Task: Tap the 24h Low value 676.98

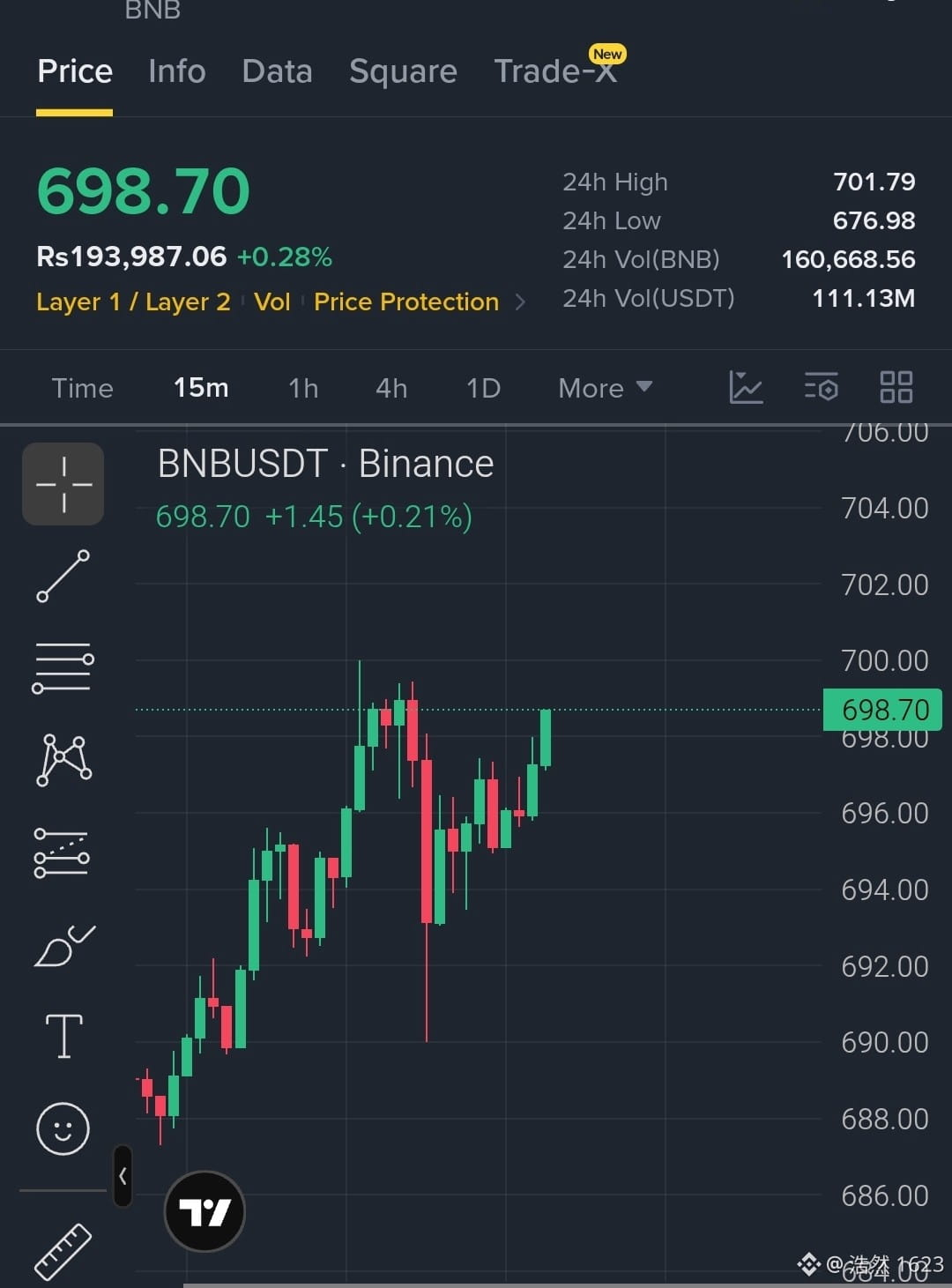Action: tap(874, 220)
